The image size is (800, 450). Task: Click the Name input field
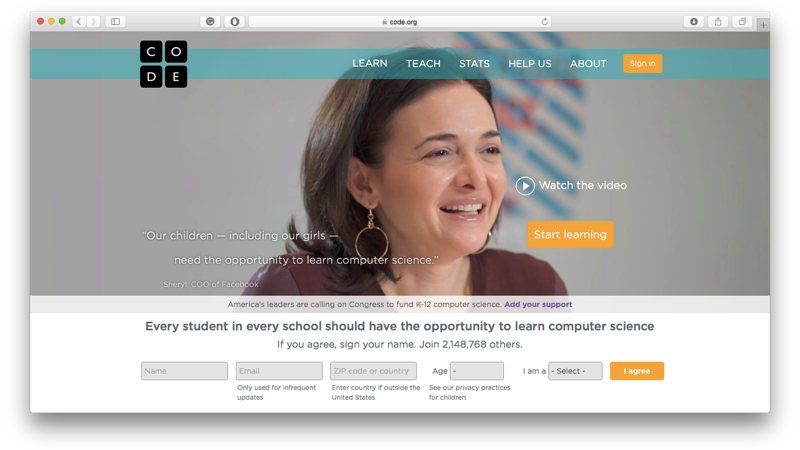(184, 371)
